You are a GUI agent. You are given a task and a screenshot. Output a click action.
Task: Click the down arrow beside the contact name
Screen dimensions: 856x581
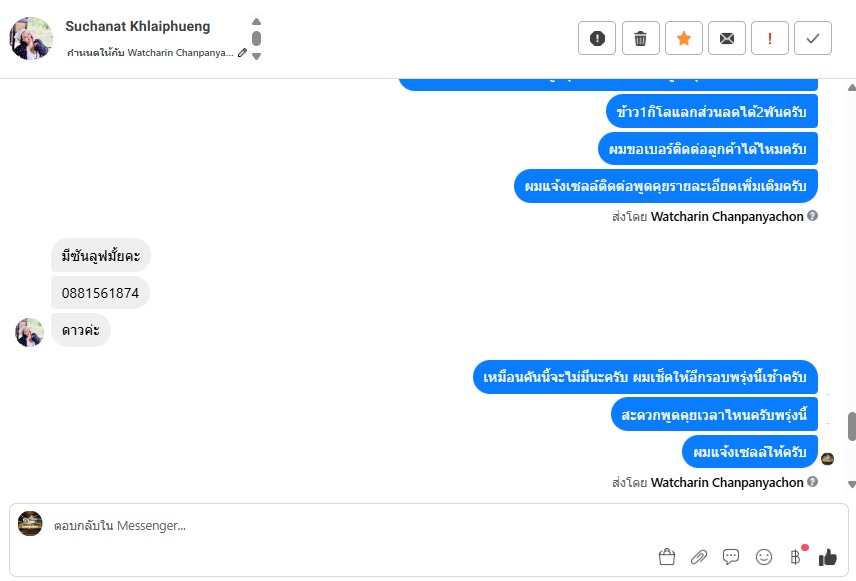point(257,56)
